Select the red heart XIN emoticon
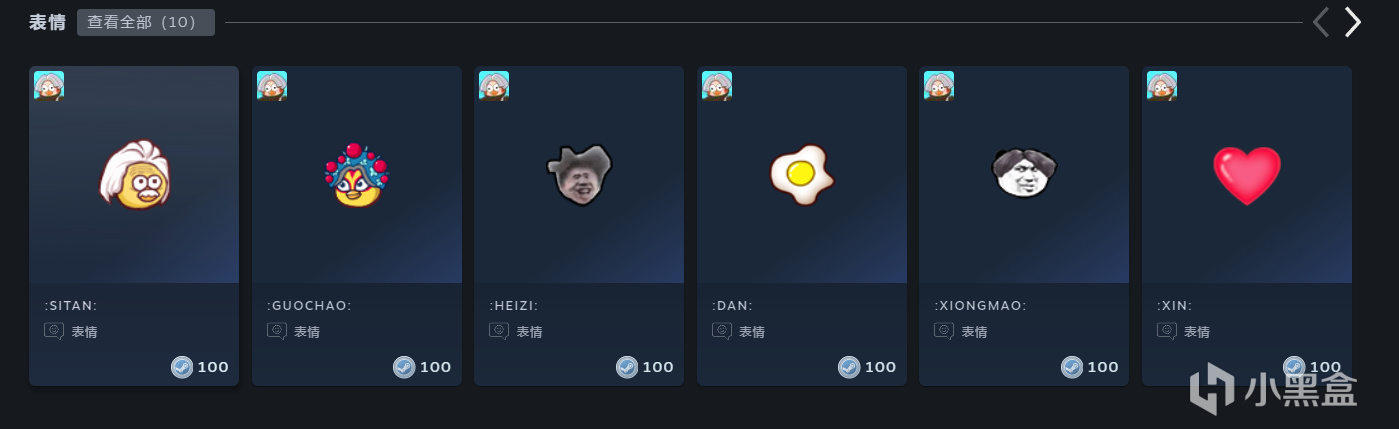 [1247, 175]
